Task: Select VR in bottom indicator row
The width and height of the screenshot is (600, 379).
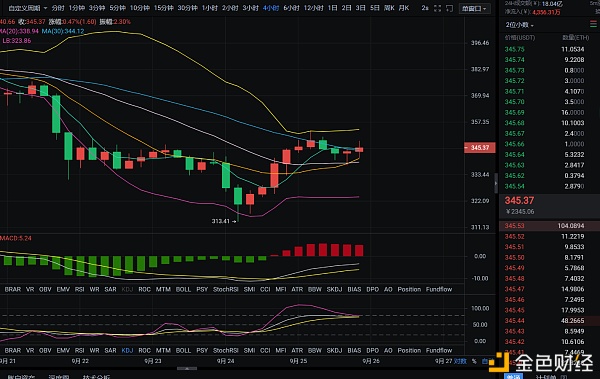Action: pos(30,350)
